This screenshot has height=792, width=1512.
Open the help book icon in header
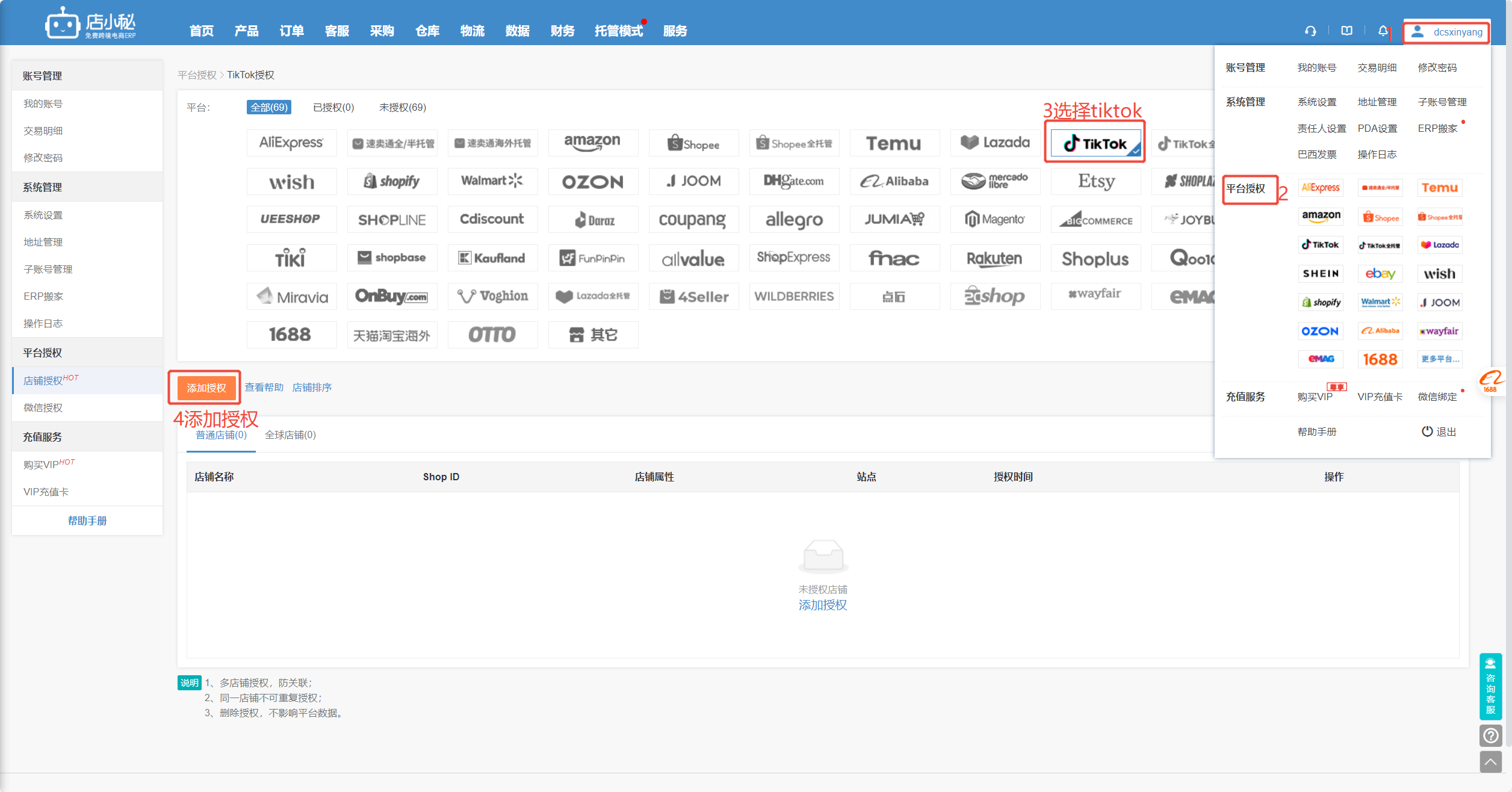point(1347,31)
